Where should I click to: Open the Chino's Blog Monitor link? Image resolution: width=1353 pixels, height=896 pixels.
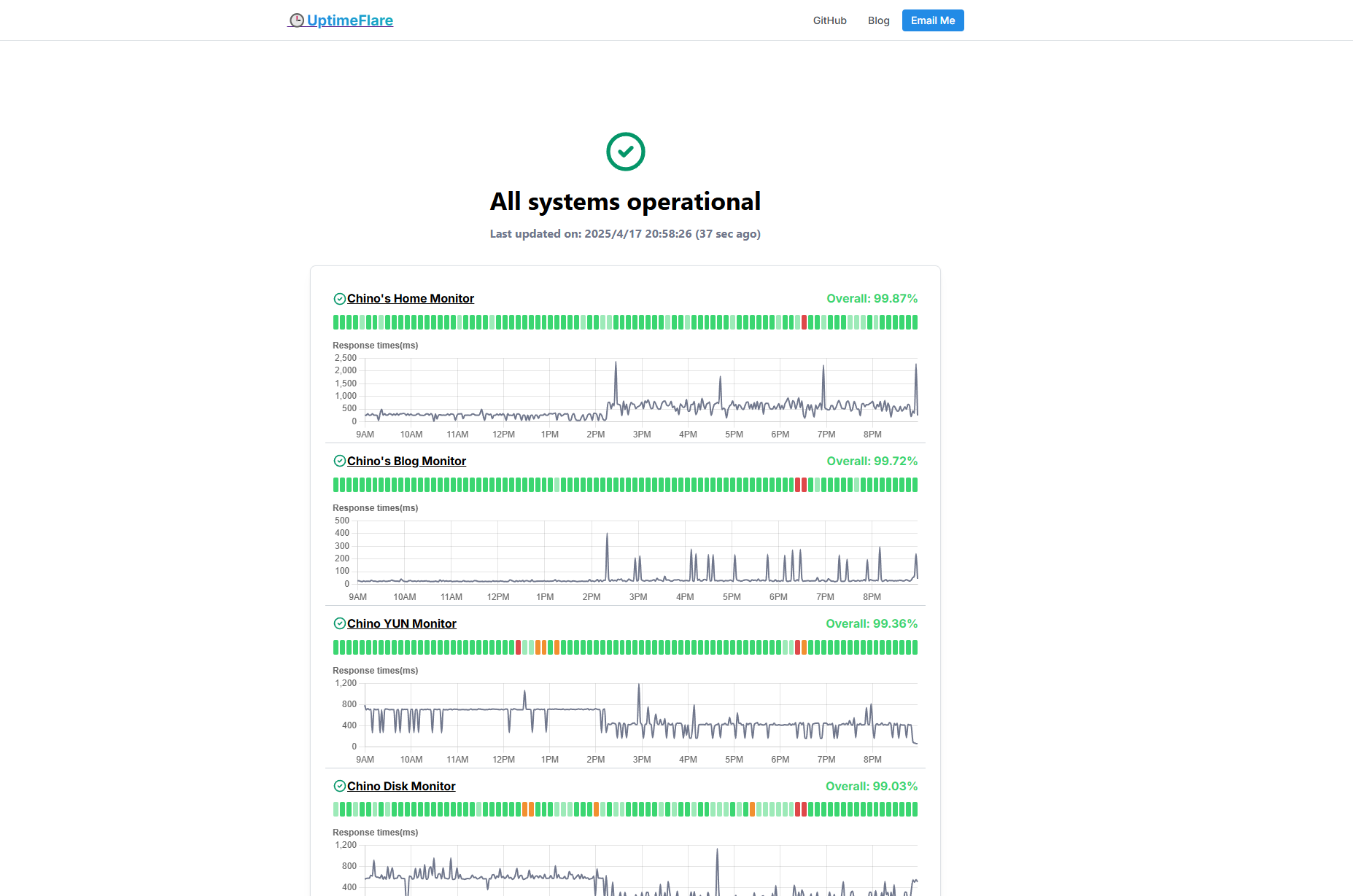[x=406, y=461]
